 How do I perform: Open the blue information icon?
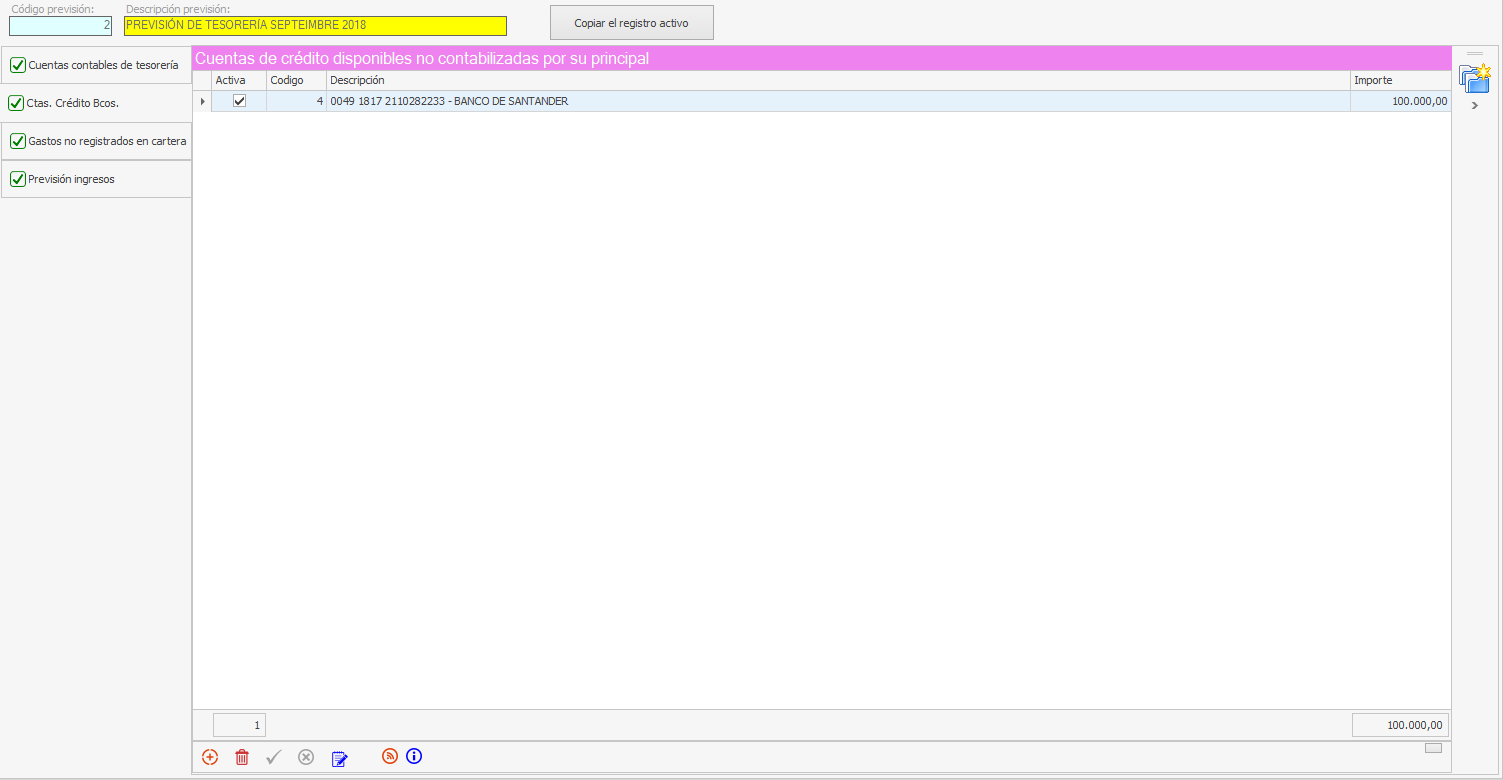pos(414,757)
